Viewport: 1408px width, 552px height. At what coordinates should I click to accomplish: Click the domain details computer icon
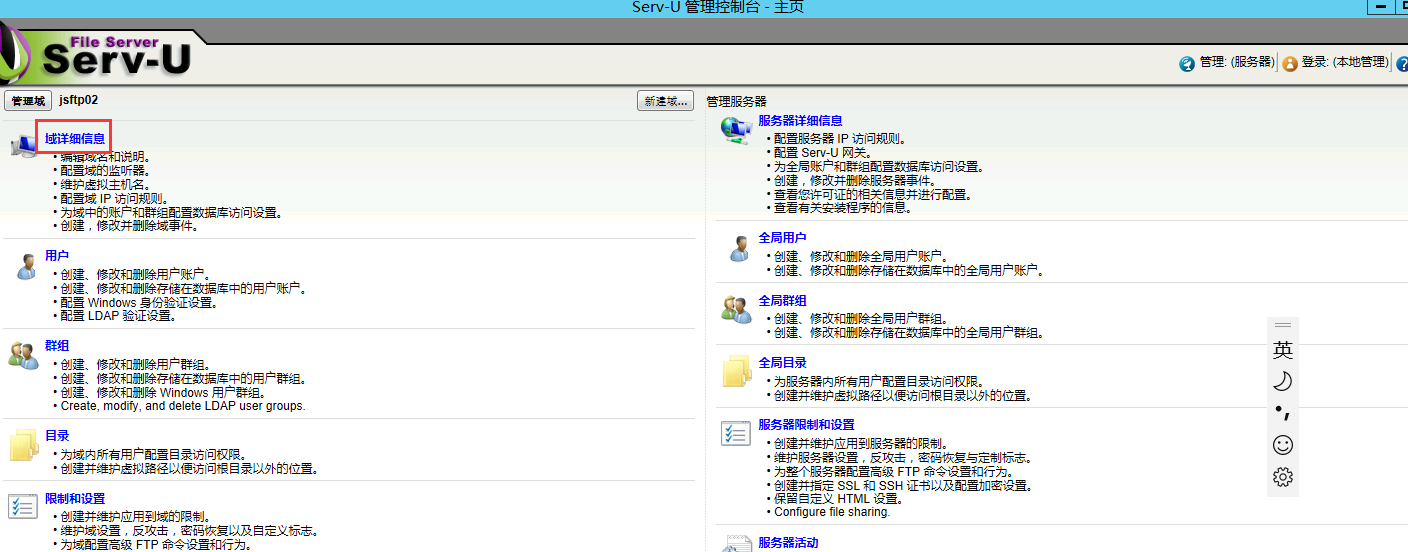(x=23, y=147)
